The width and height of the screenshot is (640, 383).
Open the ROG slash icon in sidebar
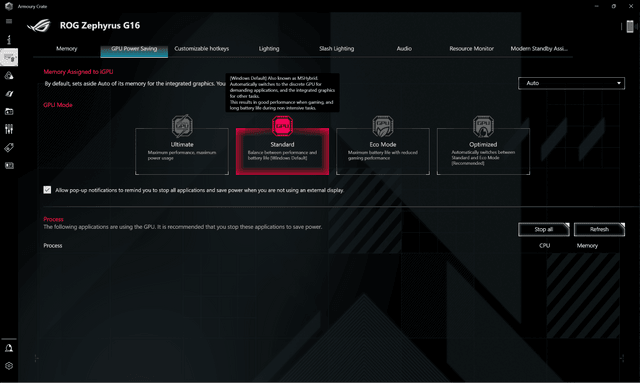pyautogui.click(x=9, y=94)
